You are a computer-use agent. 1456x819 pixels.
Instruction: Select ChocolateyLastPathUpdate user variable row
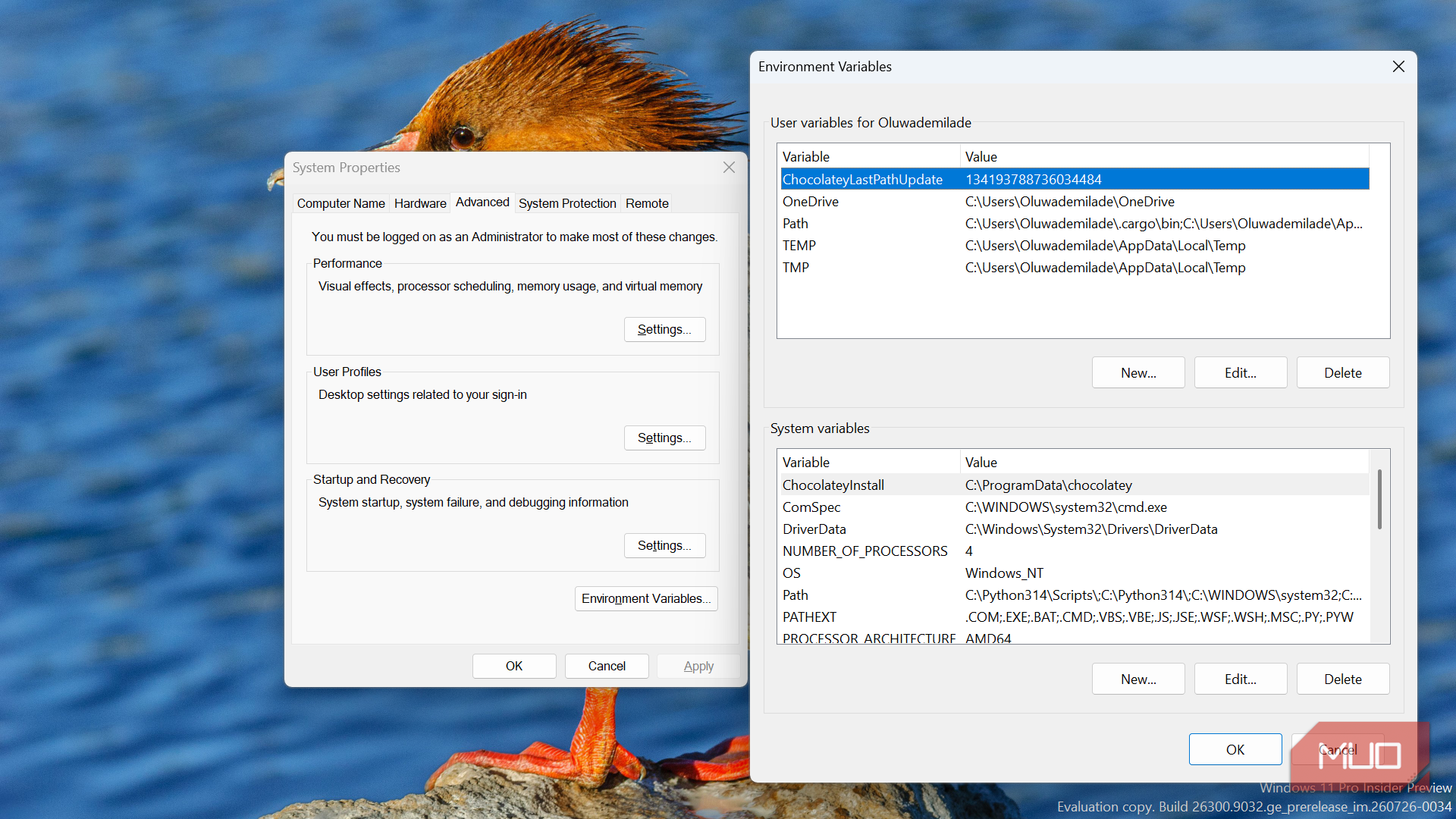tap(1075, 180)
